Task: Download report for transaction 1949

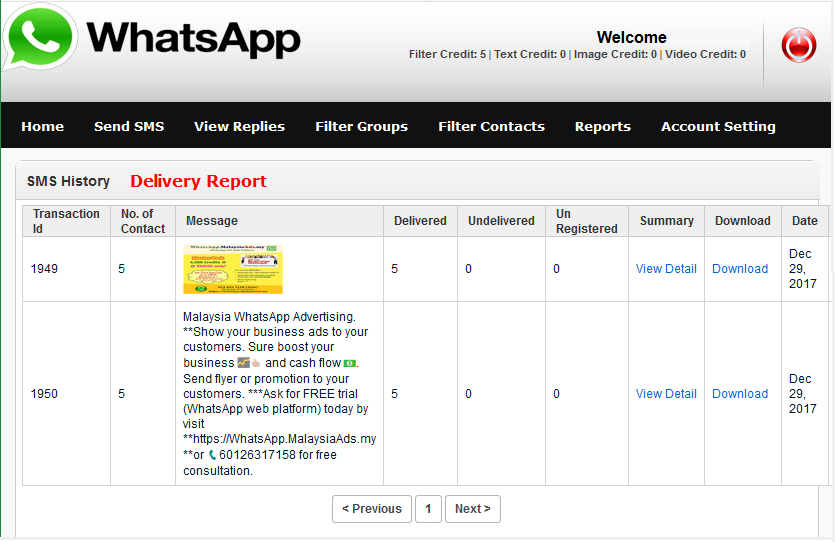Action: click(x=740, y=269)
